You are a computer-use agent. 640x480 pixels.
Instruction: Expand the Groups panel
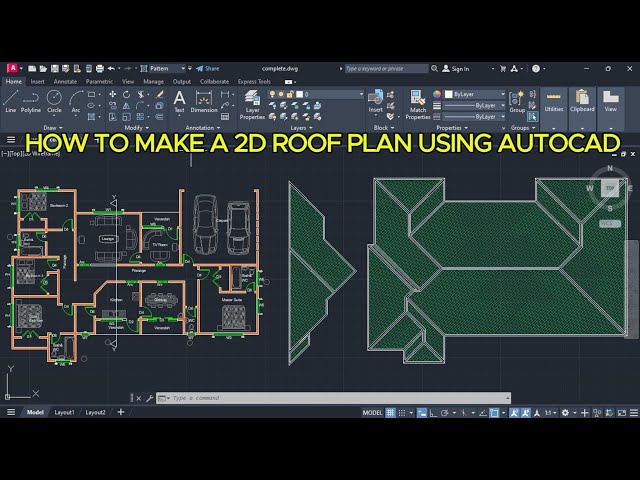click(x=523, y=128)
